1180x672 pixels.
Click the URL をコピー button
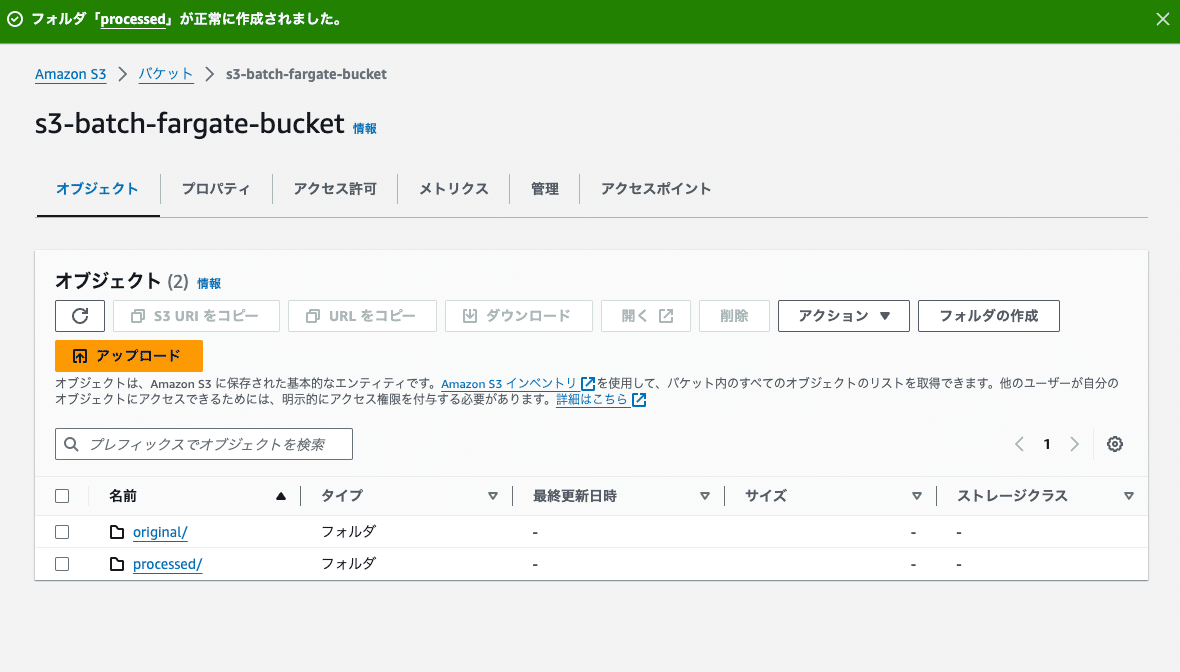pos(362,316)
